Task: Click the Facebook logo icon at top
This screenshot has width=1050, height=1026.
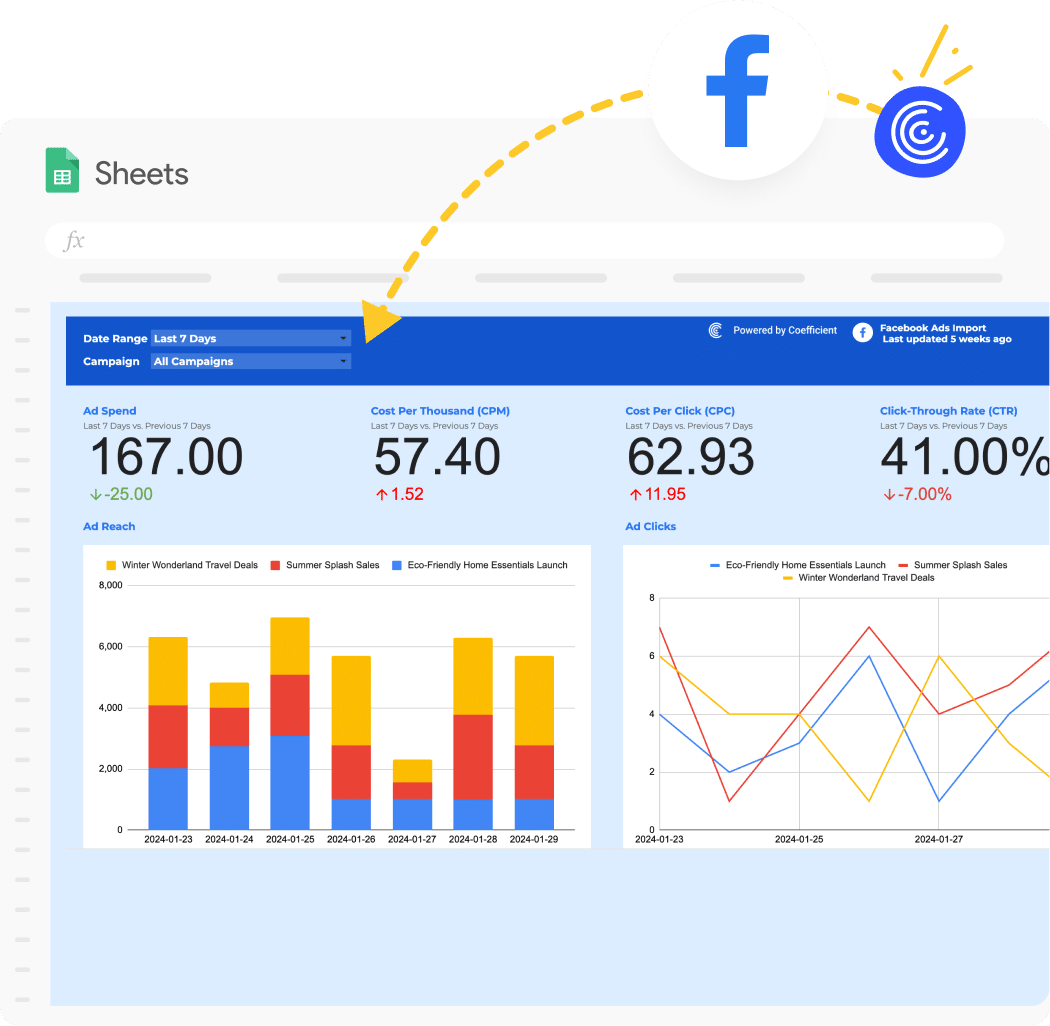Action: (737, 90)
